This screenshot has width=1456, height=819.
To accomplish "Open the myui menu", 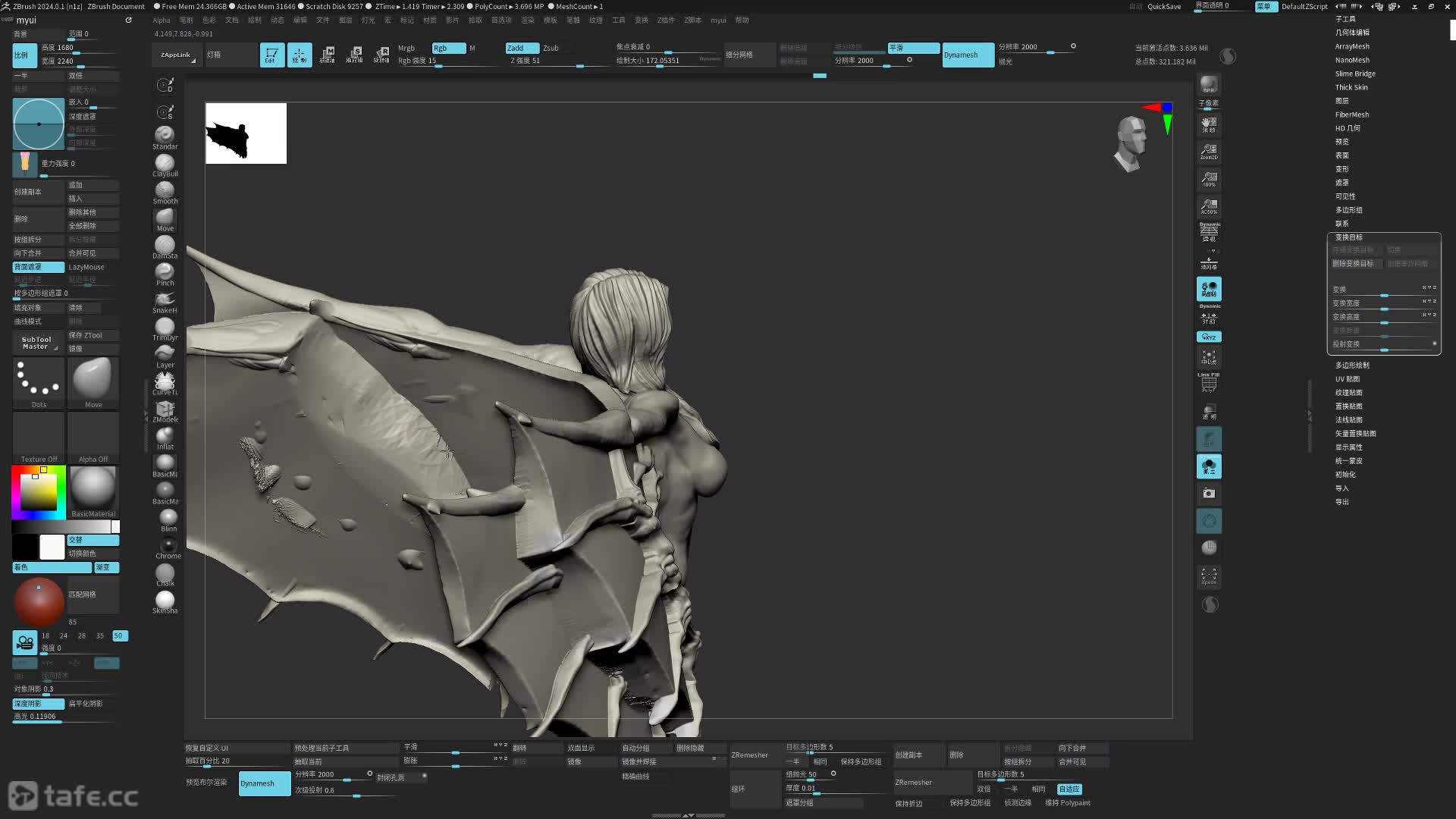I will (x=717, y=20).
